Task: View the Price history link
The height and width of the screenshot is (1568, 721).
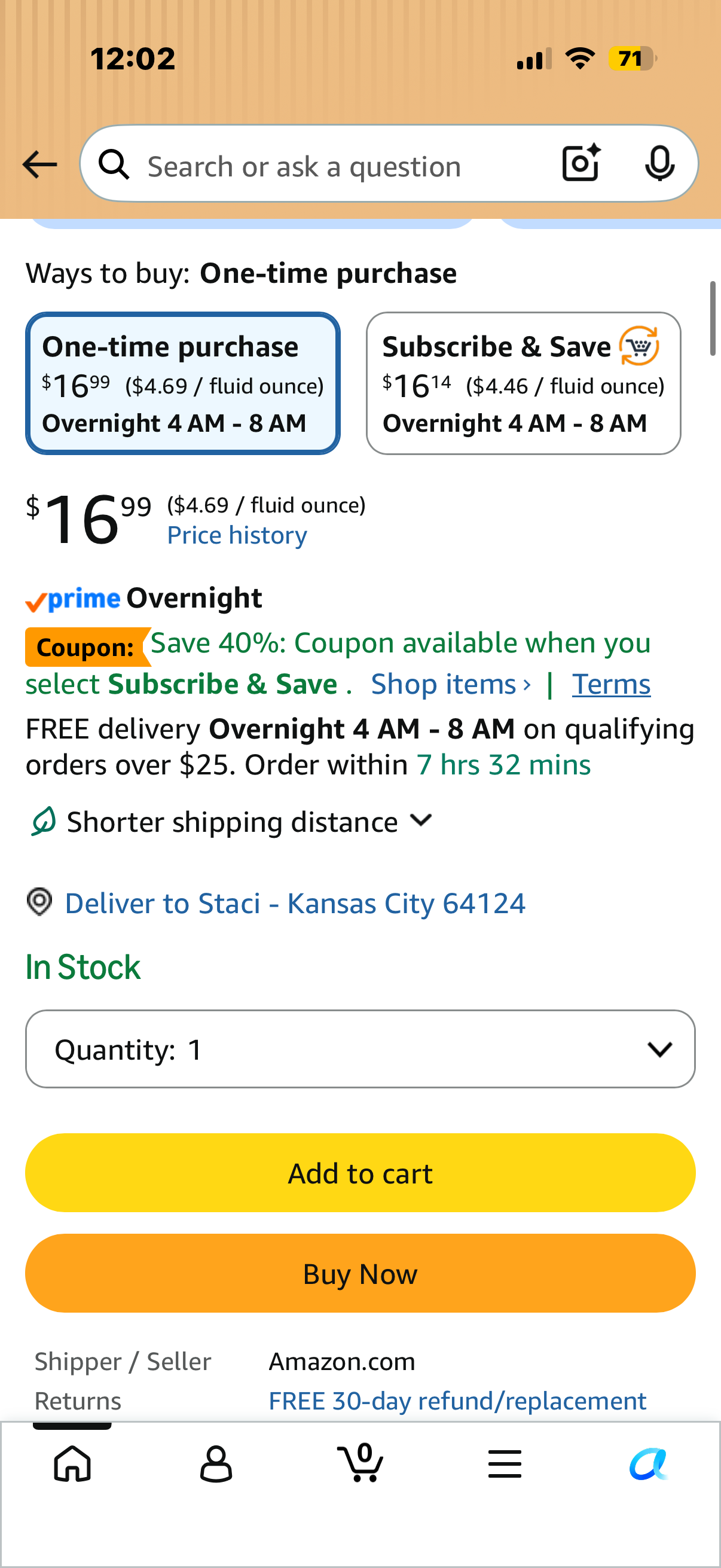Action: tap(237, 535)
